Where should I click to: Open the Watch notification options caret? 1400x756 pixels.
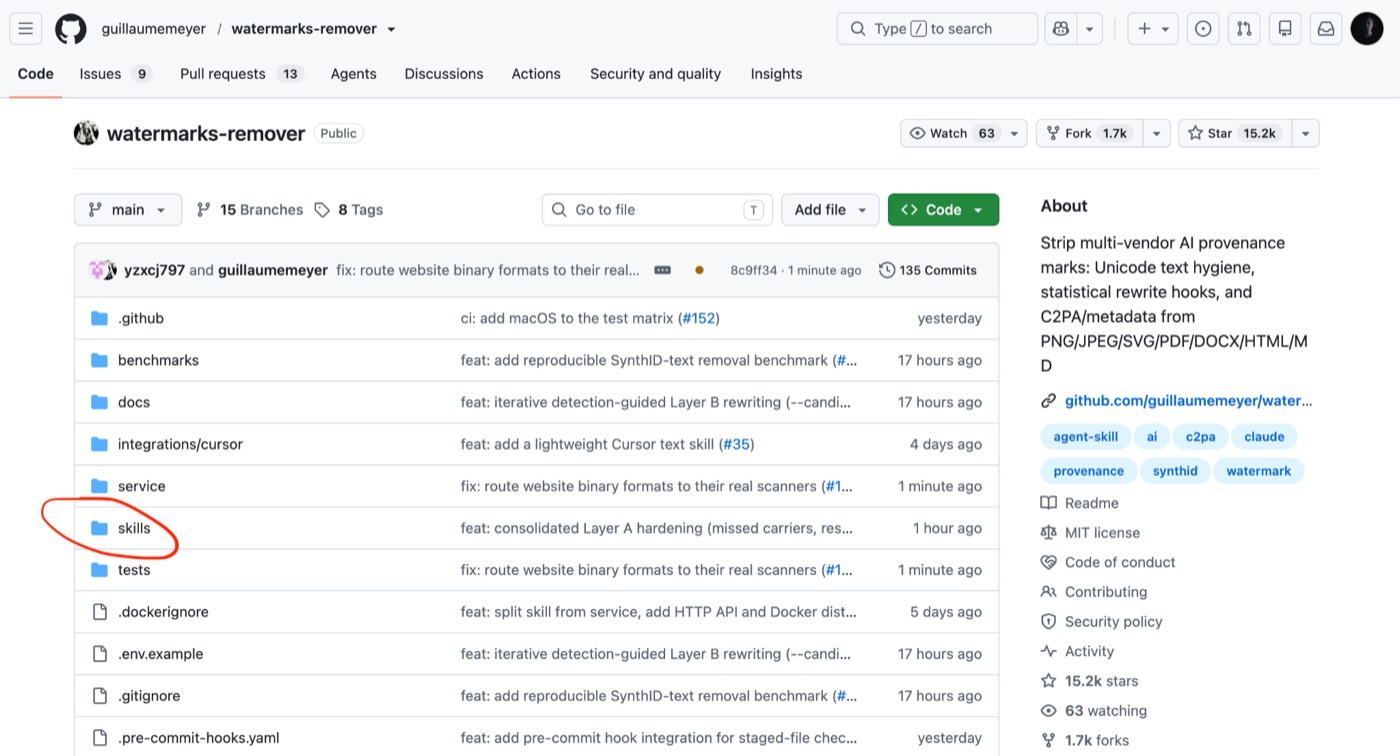point(1014,133)
